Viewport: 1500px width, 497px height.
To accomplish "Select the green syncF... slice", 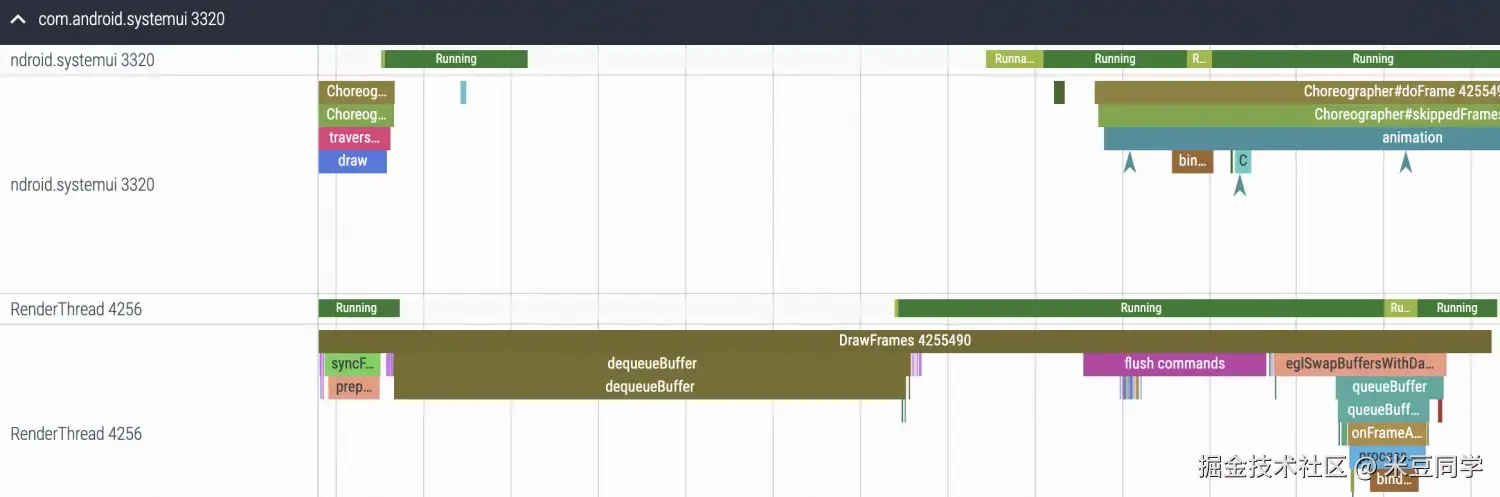I will coord(354,364).
